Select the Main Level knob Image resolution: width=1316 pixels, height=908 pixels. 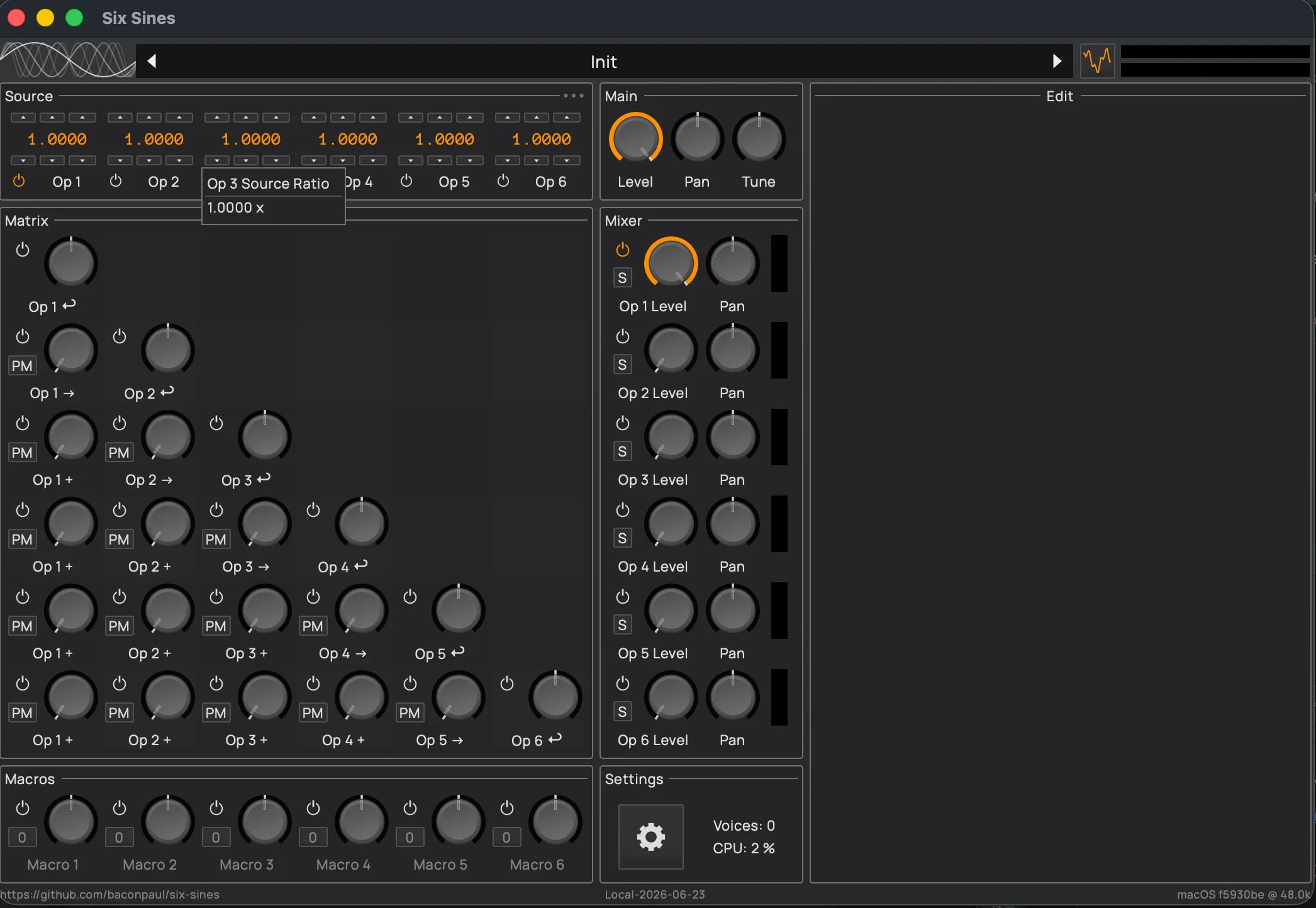(x=635, y=139)
